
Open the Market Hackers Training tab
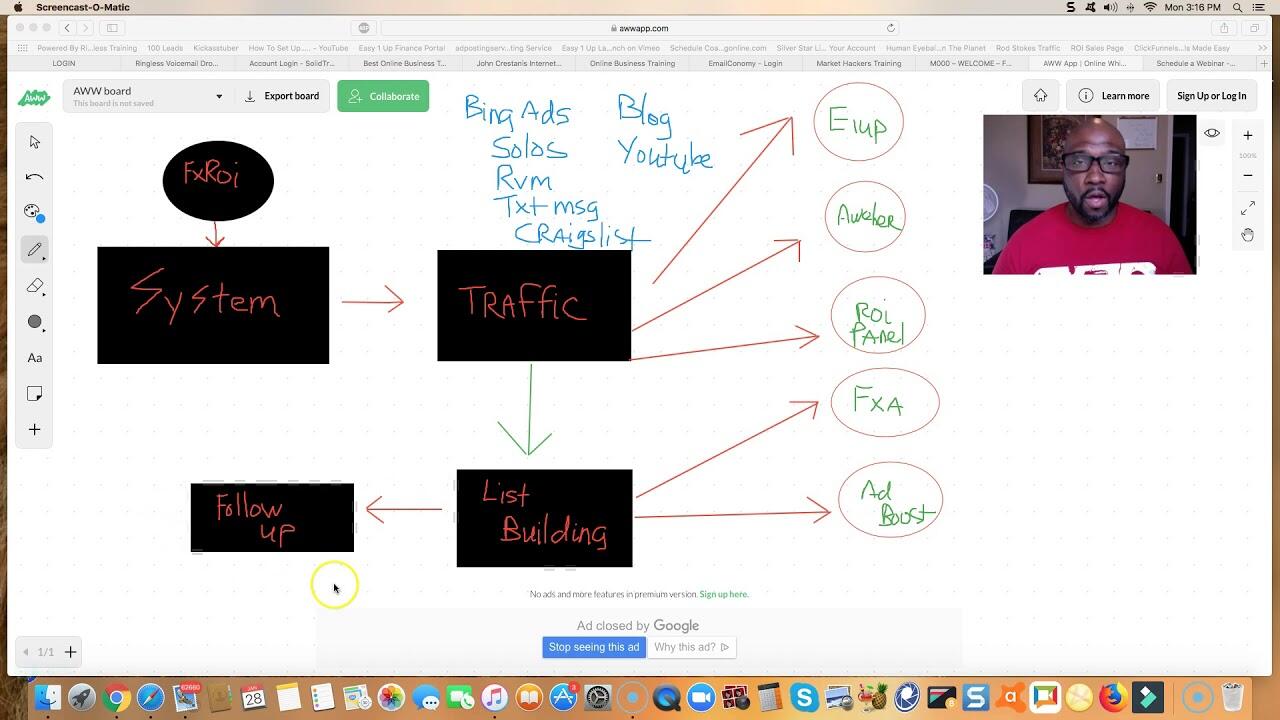[x=858, y=63]
